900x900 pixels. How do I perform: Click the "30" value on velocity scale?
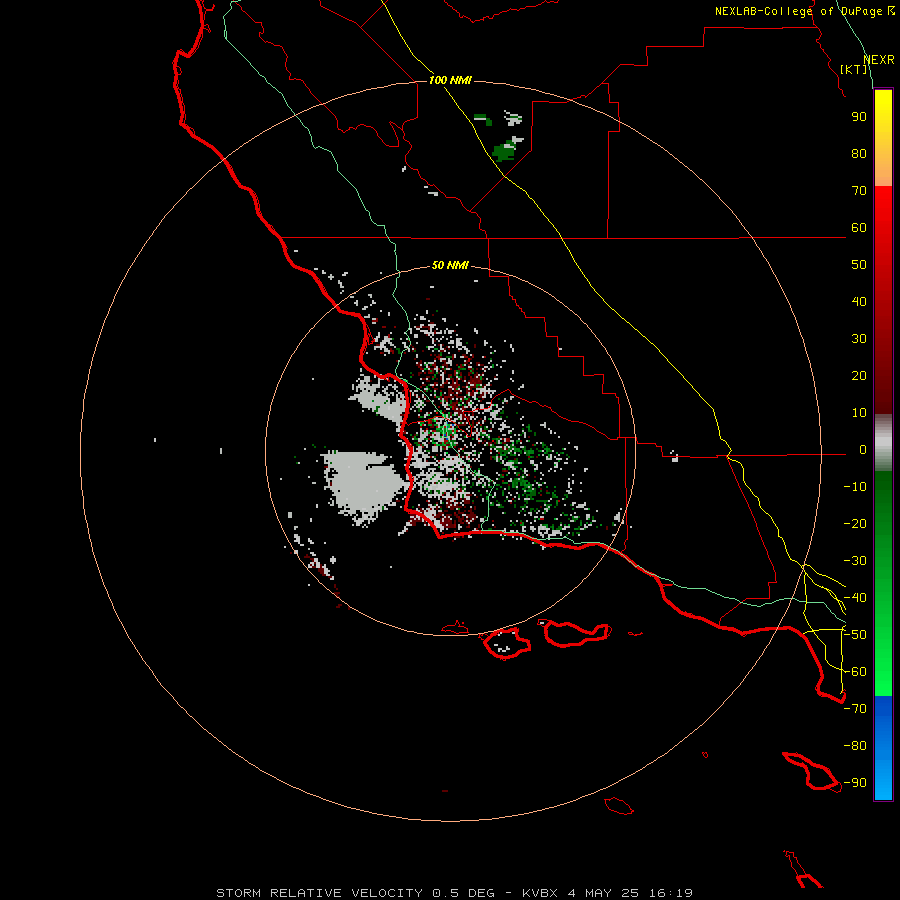click(859, 339)
